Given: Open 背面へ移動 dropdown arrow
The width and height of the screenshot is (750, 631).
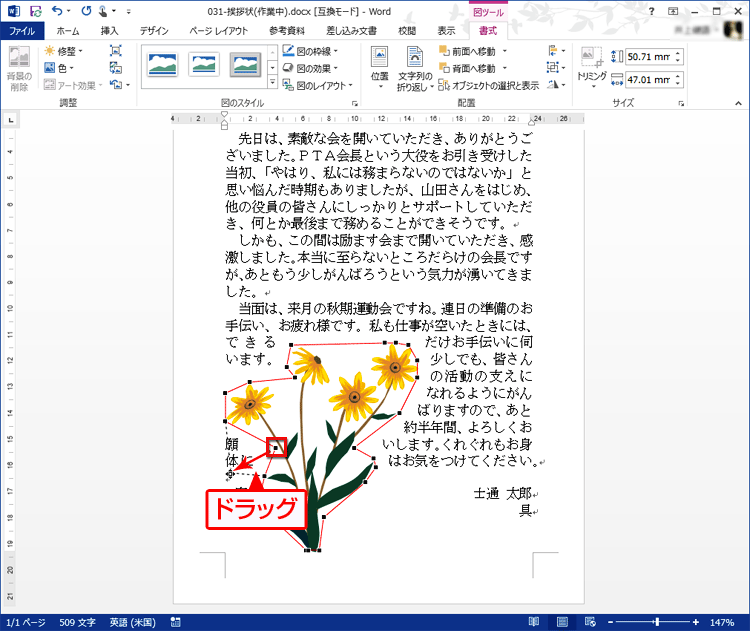Looking at the screenshot, I should tap(505, 68).
